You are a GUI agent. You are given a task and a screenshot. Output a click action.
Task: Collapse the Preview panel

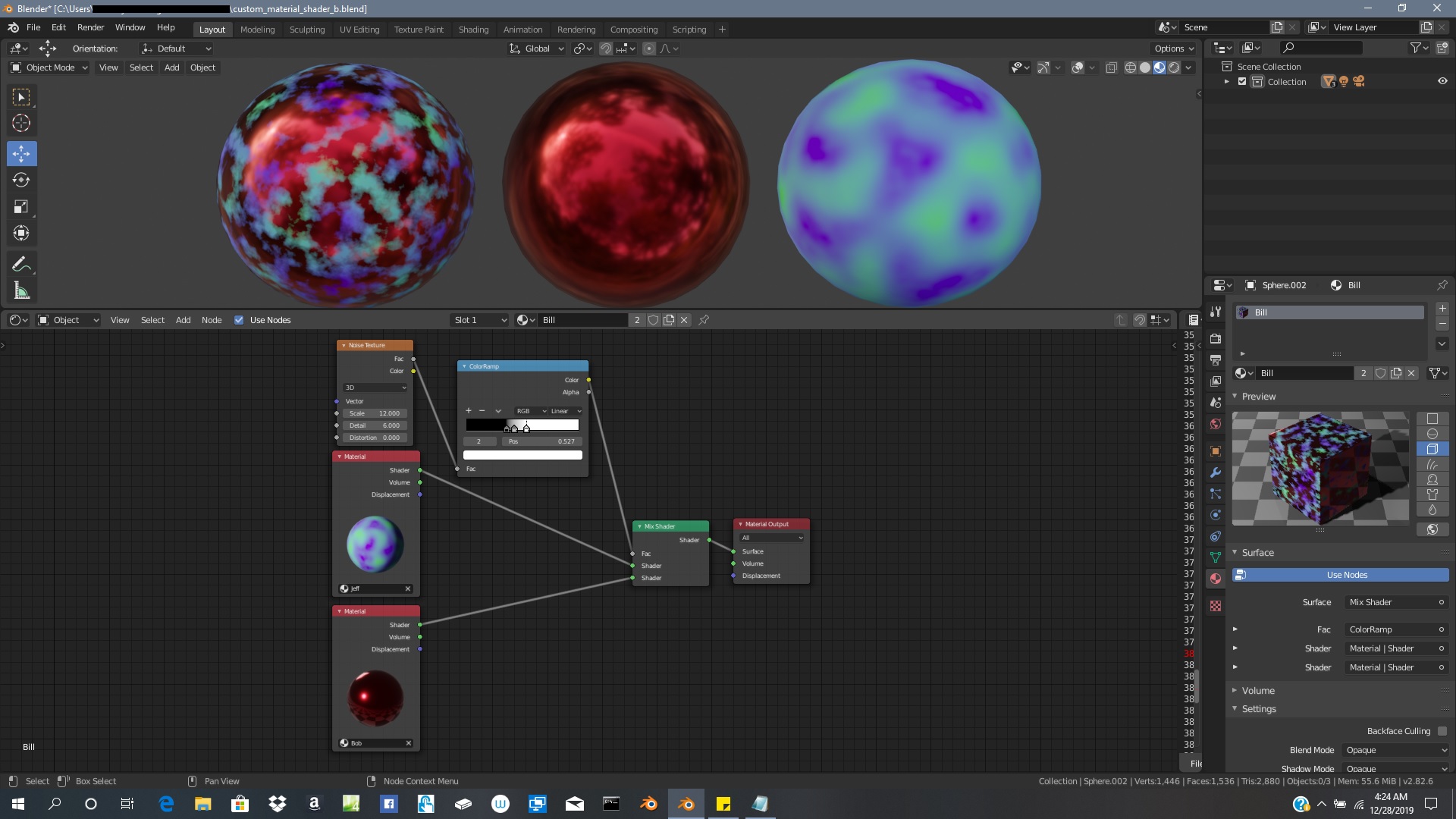click(x=1259, y=397)
